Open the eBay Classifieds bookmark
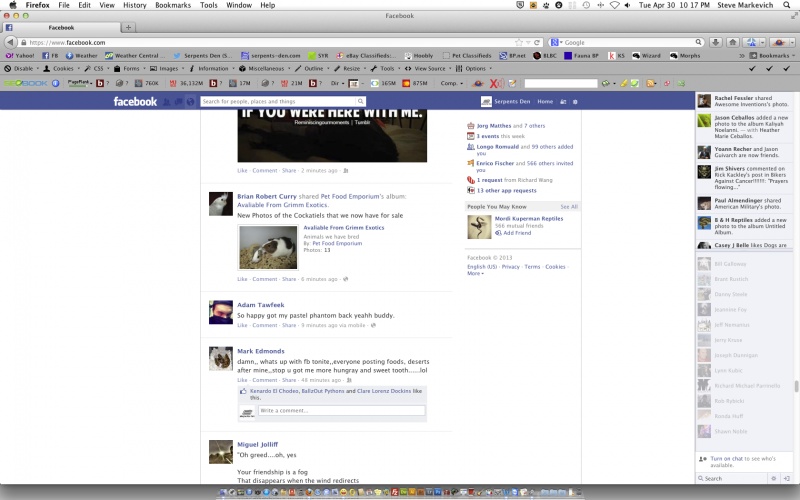The image size is (800, 500). 366,56
